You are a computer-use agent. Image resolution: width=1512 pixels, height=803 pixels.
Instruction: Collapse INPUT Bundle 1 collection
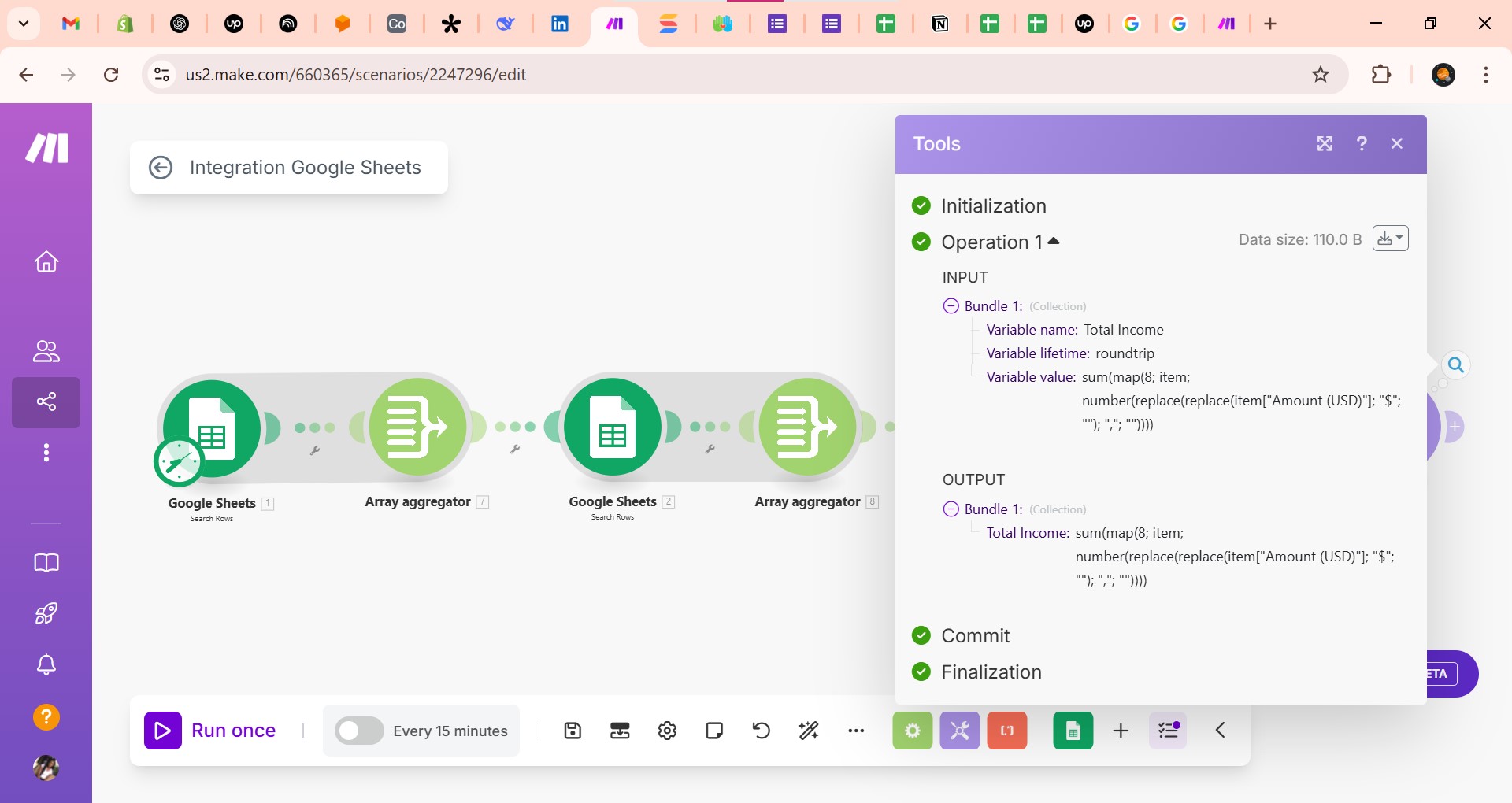[x=951, y=306]
